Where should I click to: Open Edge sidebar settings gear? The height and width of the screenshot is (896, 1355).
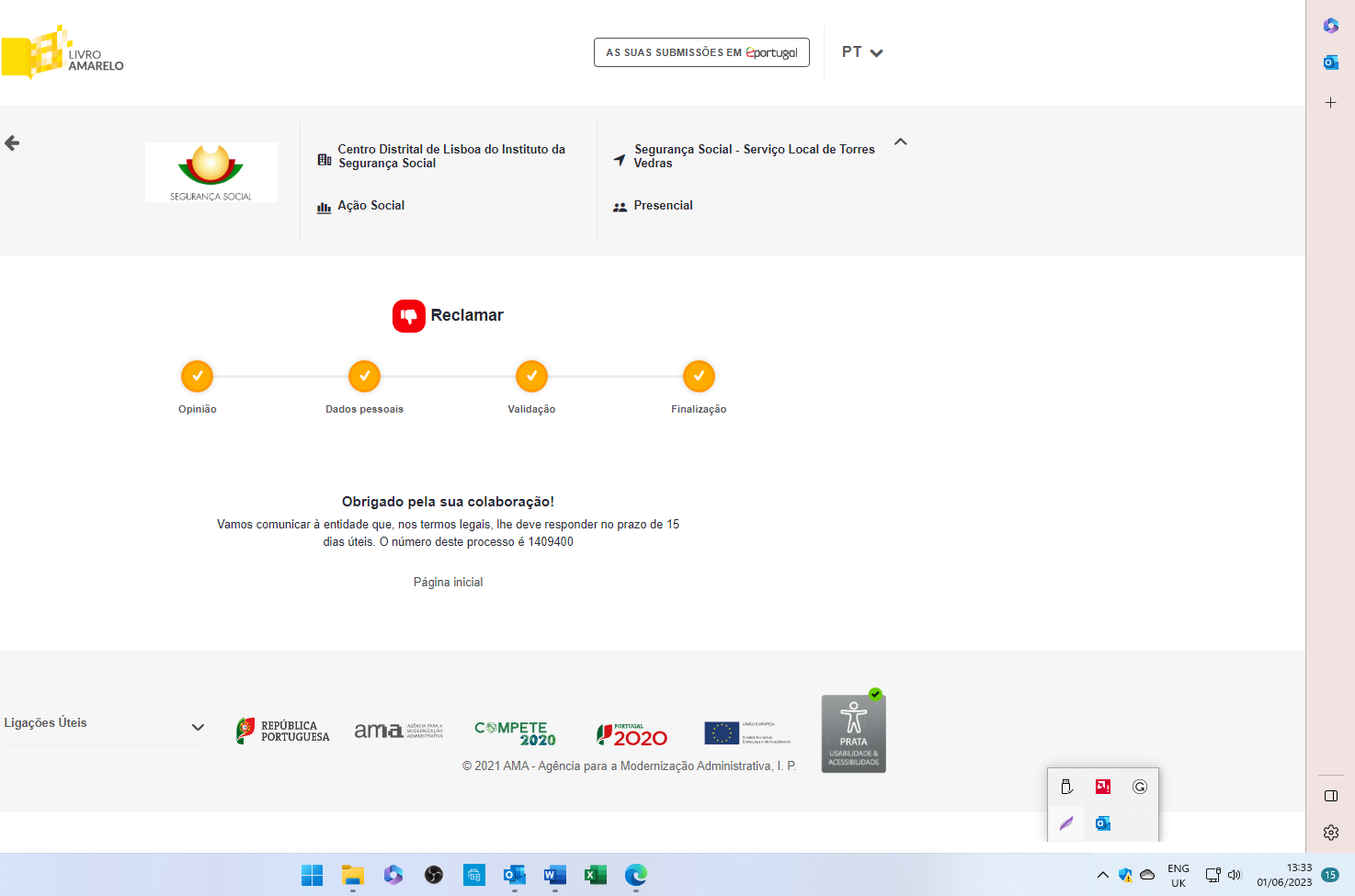[x=1330, y=833]
